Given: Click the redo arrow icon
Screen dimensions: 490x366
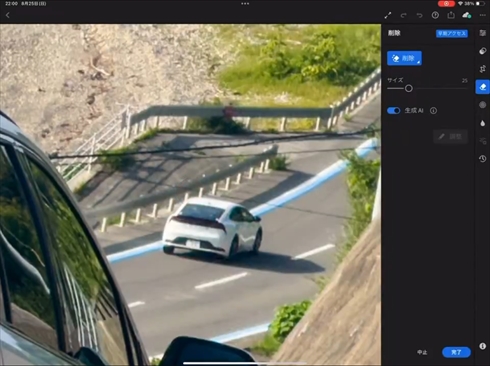Looking at the screenshot, I should [403, 15].
